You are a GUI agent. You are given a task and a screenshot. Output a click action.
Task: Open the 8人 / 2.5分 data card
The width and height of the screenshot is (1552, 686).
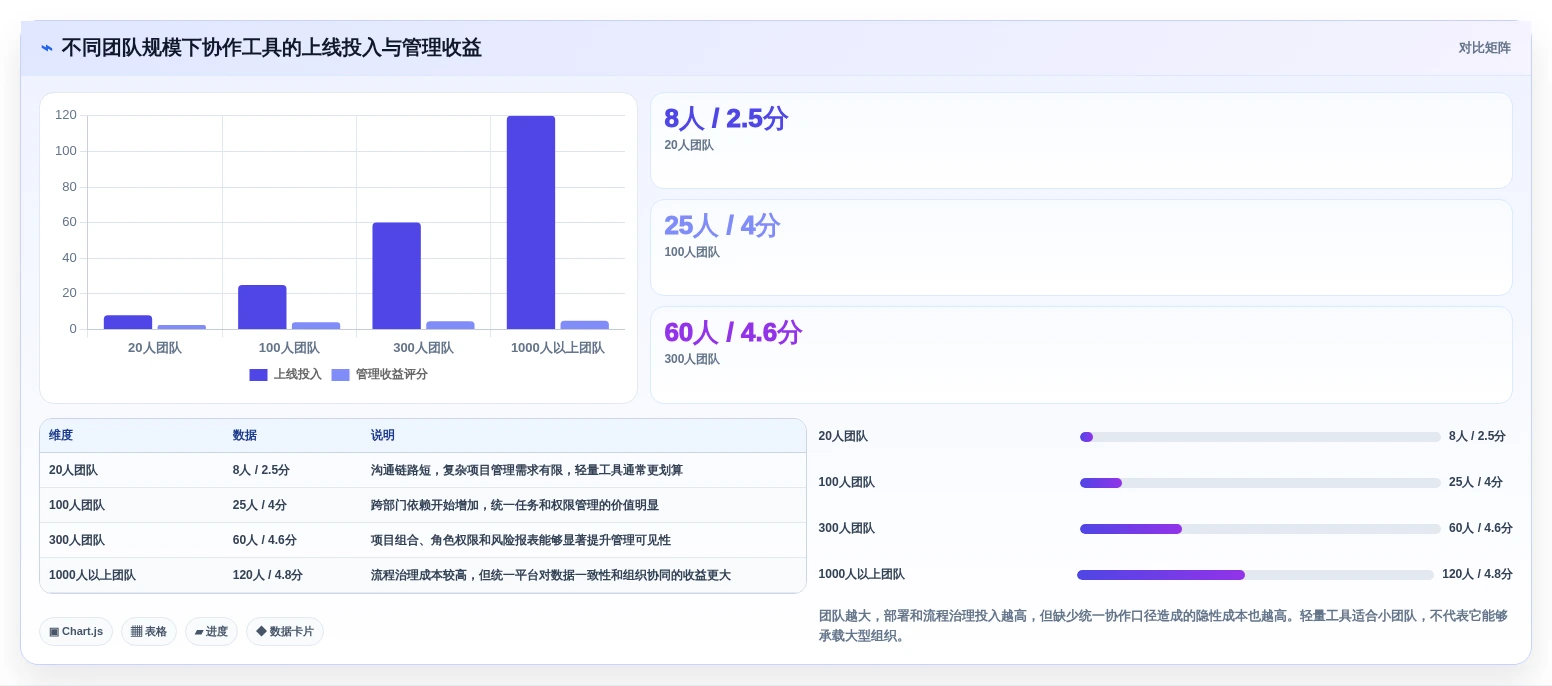coord(1081,141)
